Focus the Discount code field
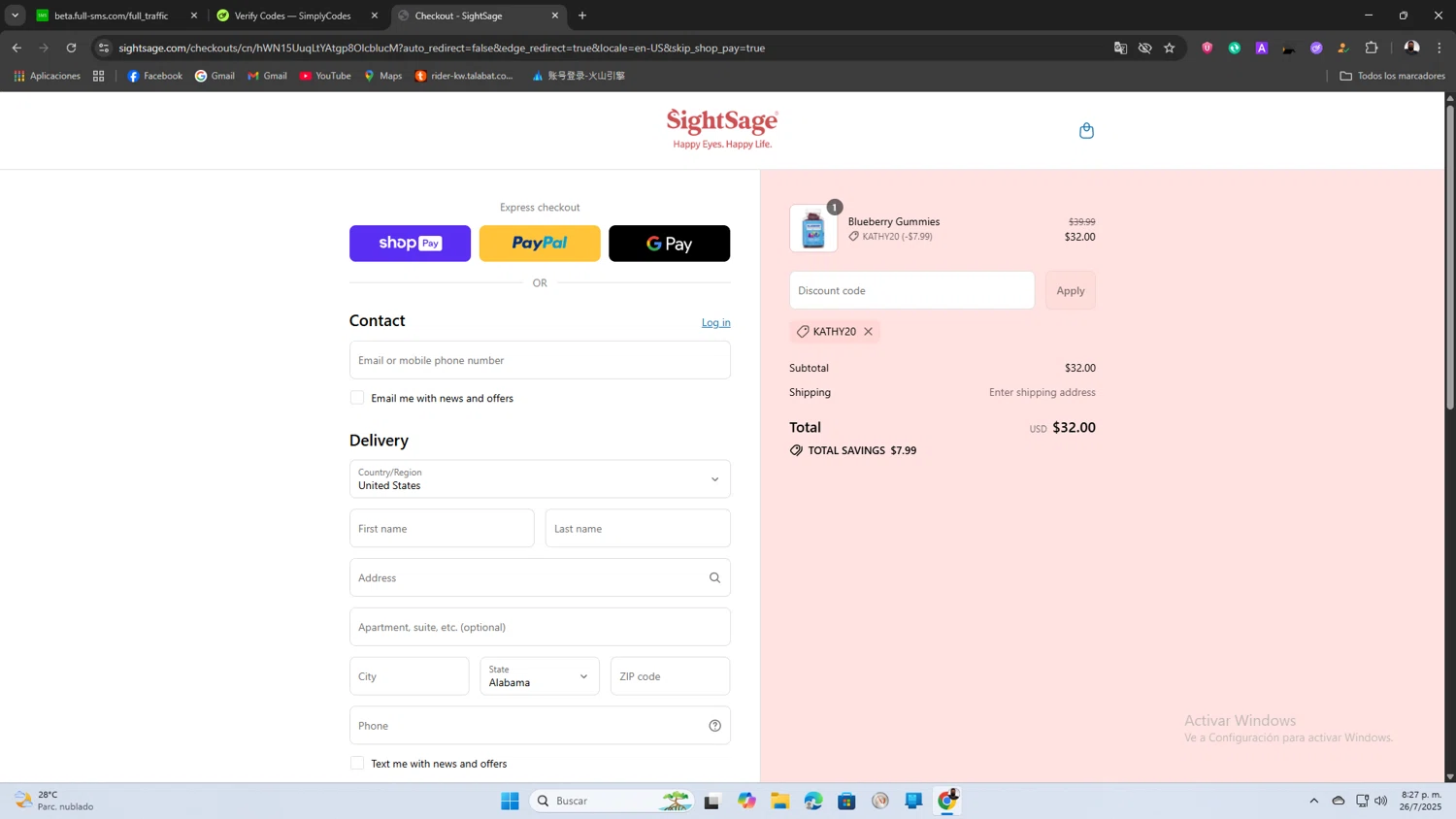Image resolution: width=1456 pixels, height=819 pixels. coord(911,291)
